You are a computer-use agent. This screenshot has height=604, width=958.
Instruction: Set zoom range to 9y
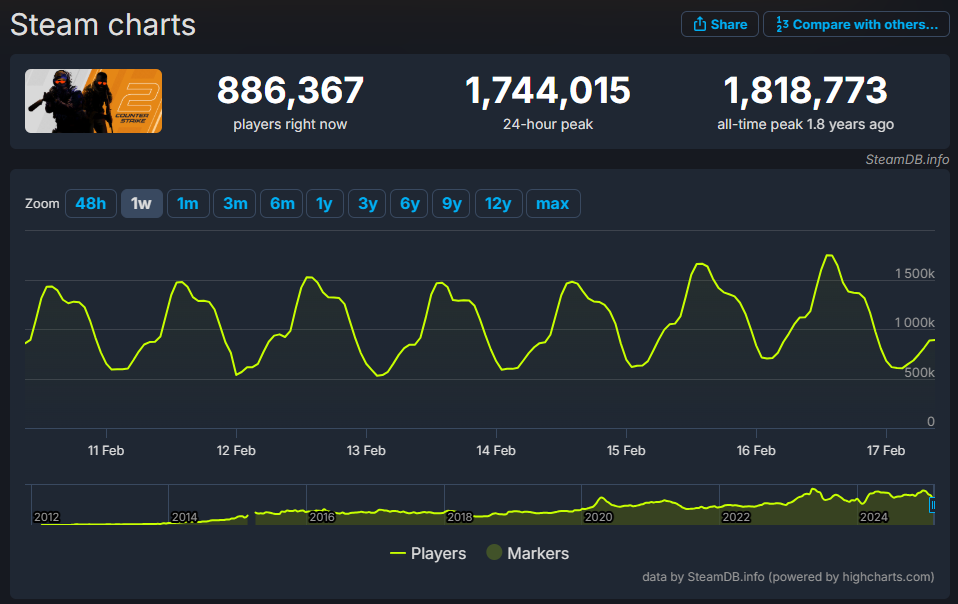tap(452, 203)
